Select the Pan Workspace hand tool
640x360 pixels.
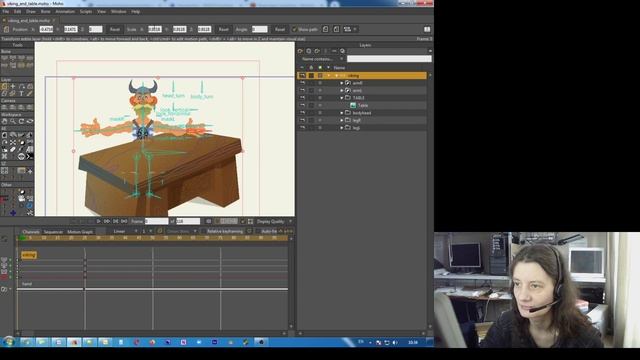click(4, 121)
